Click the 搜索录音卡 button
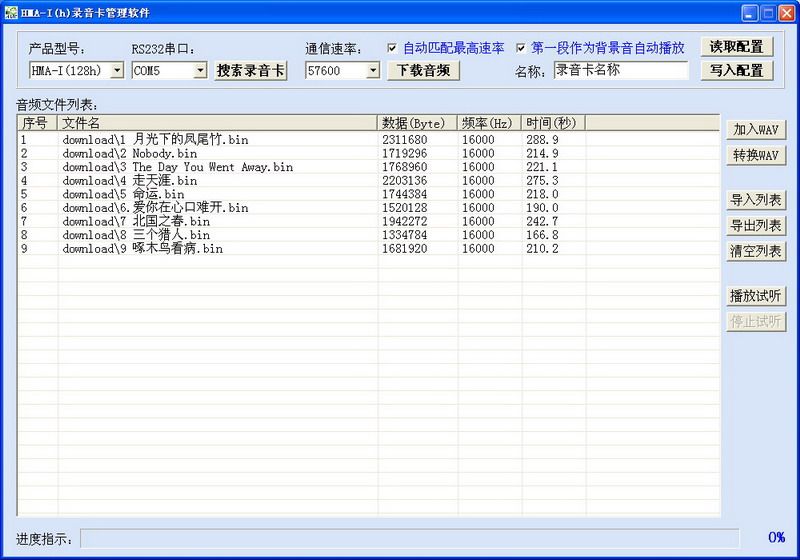 pyautogui.click(x=251, y=70)
